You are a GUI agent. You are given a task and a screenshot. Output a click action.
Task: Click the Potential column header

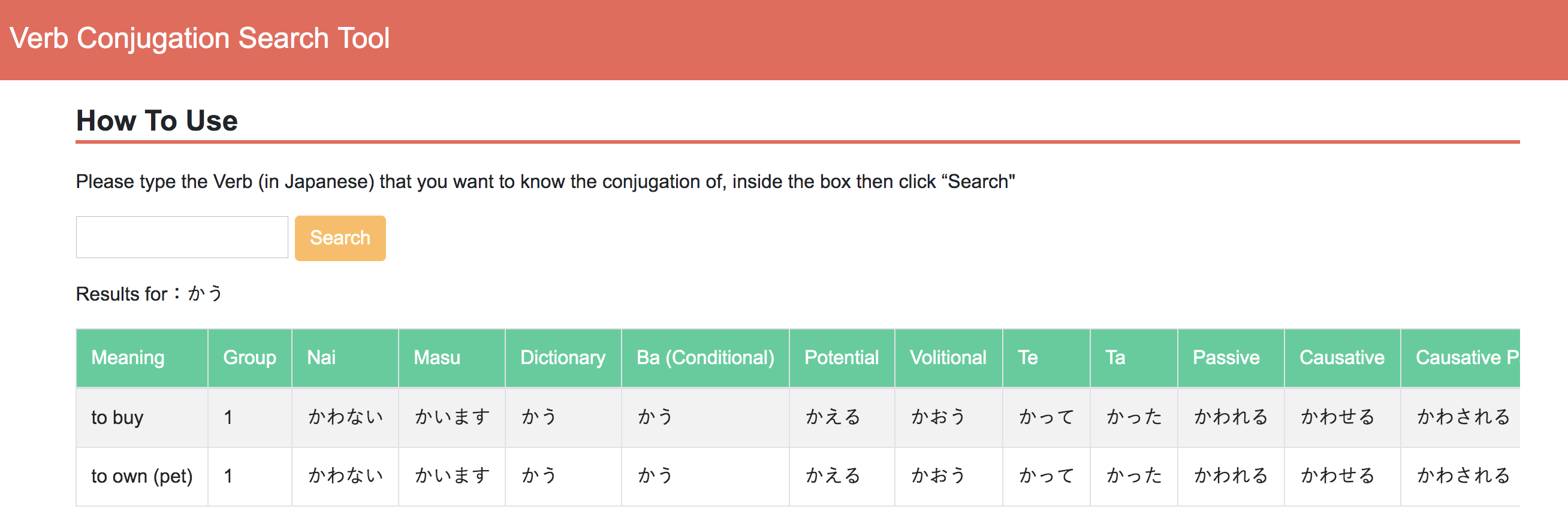(841, 358)
